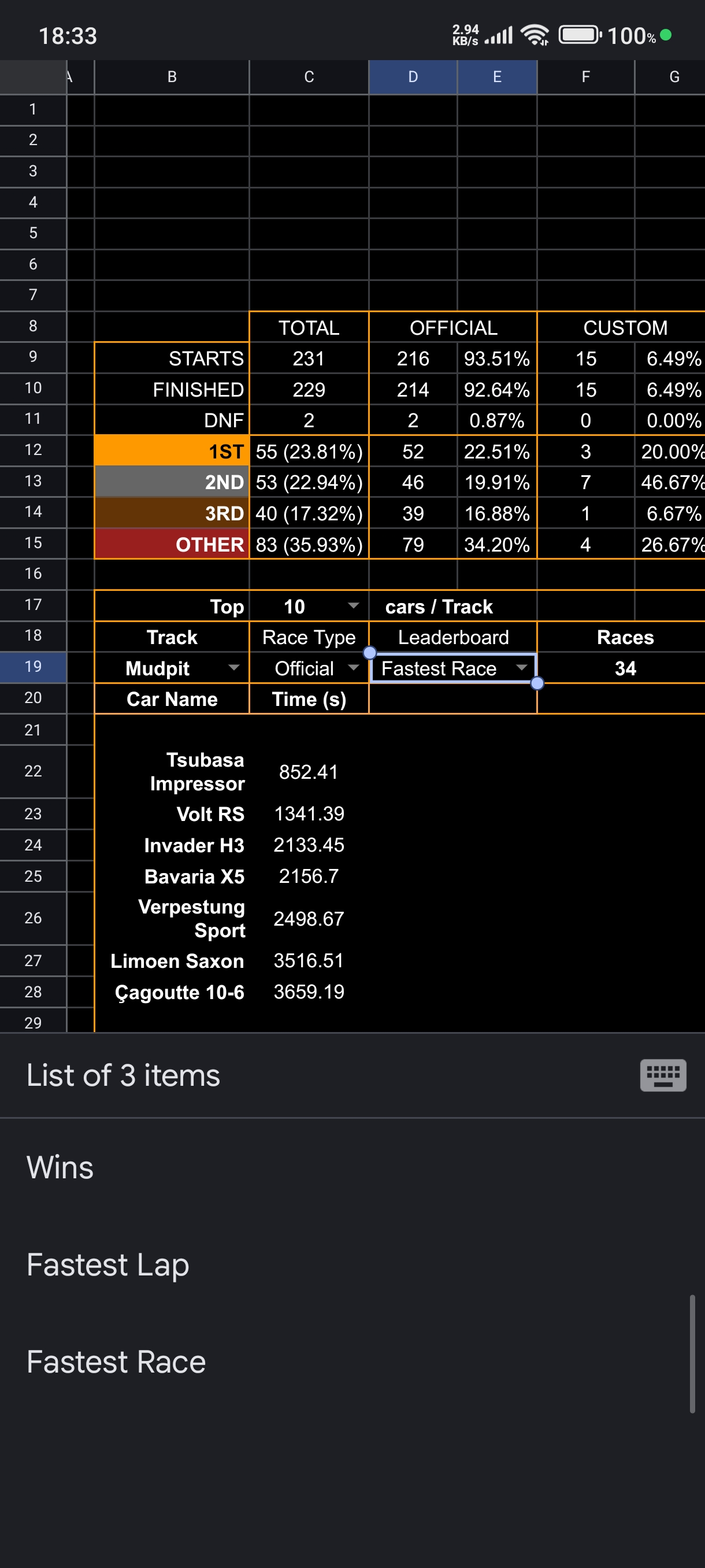Select the Tsubasa Impressor cell

[172, 771]
